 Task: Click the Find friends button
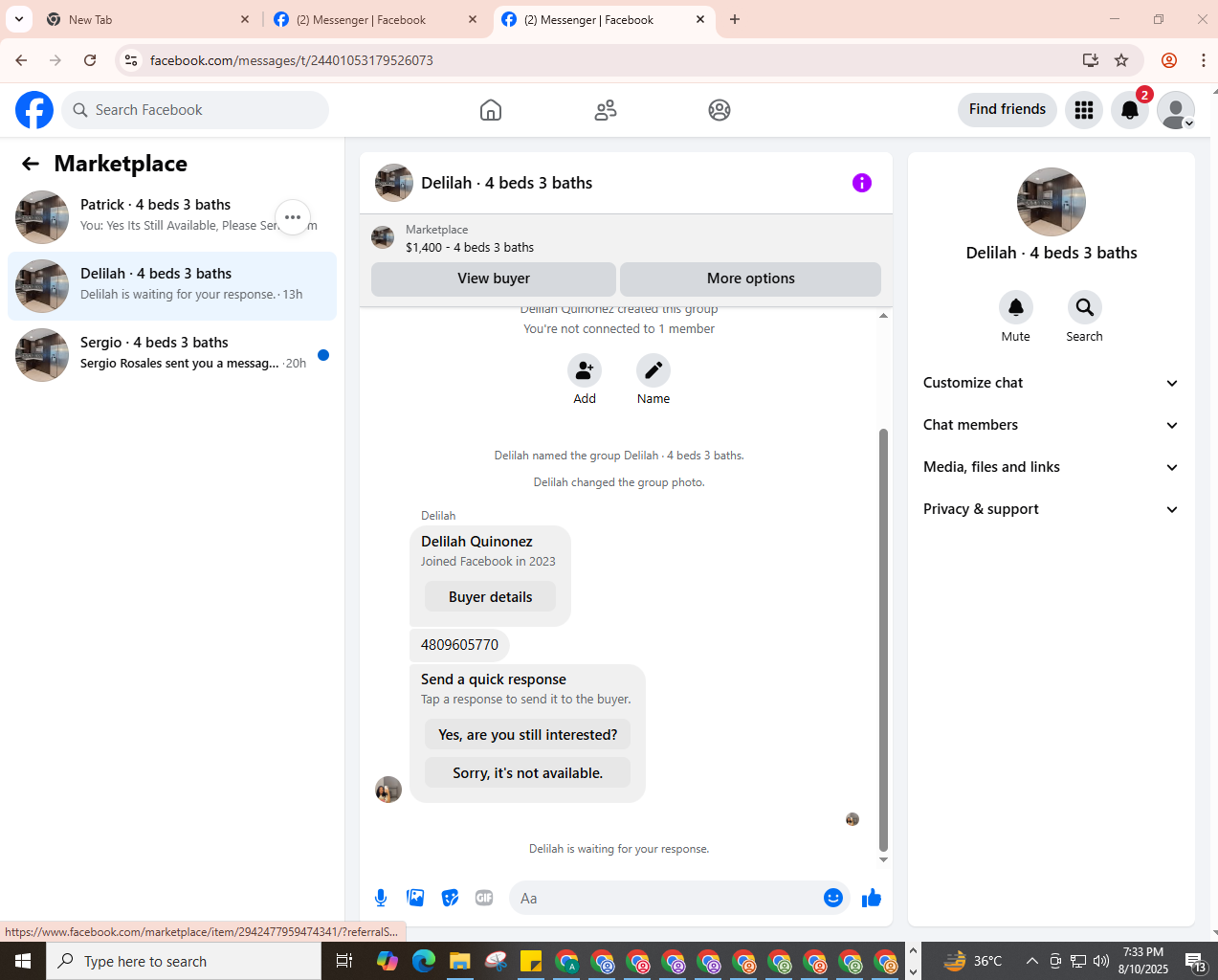click(1008, 110)
